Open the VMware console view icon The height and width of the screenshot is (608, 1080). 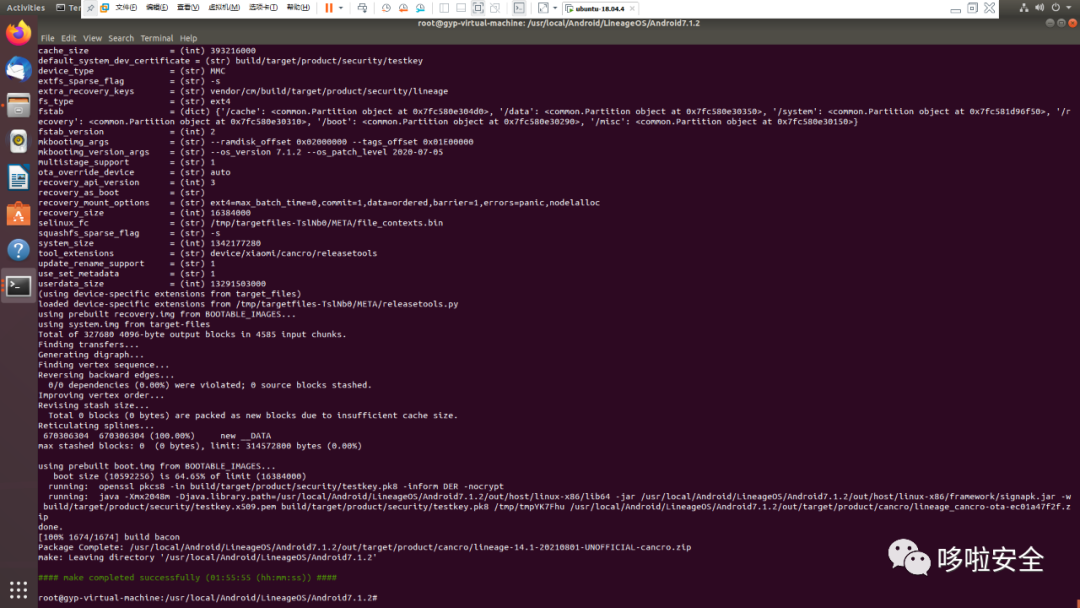point(519,8)
